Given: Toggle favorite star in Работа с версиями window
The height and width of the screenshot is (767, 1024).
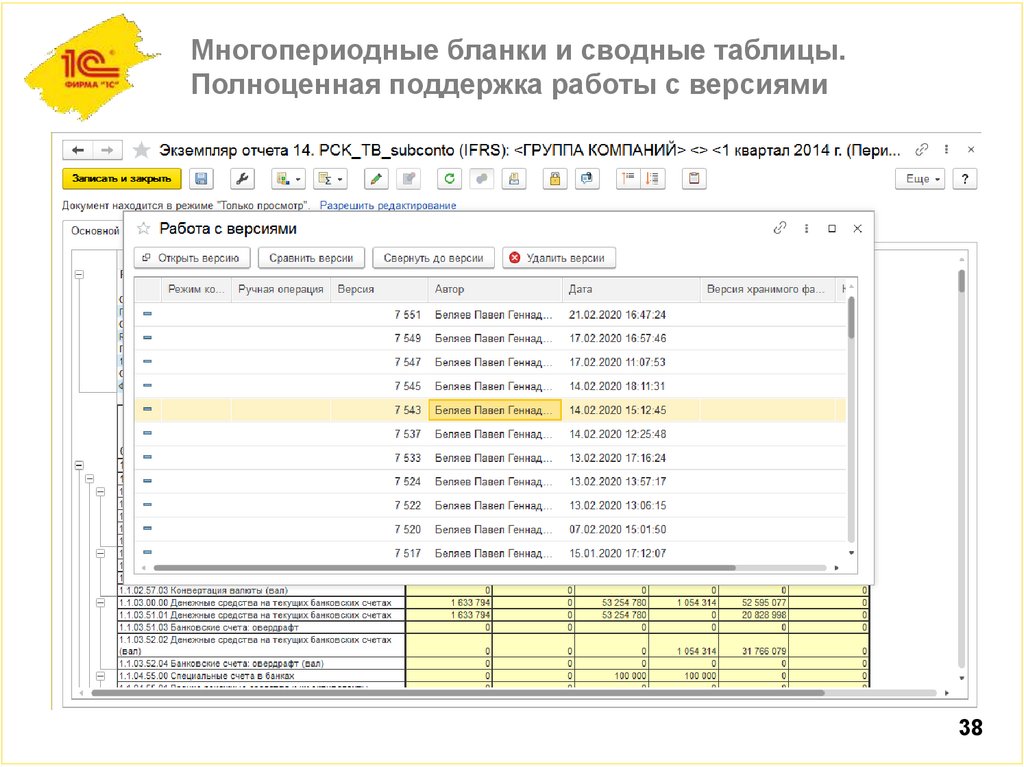Looking at the screenshot, I should point(142,228).
